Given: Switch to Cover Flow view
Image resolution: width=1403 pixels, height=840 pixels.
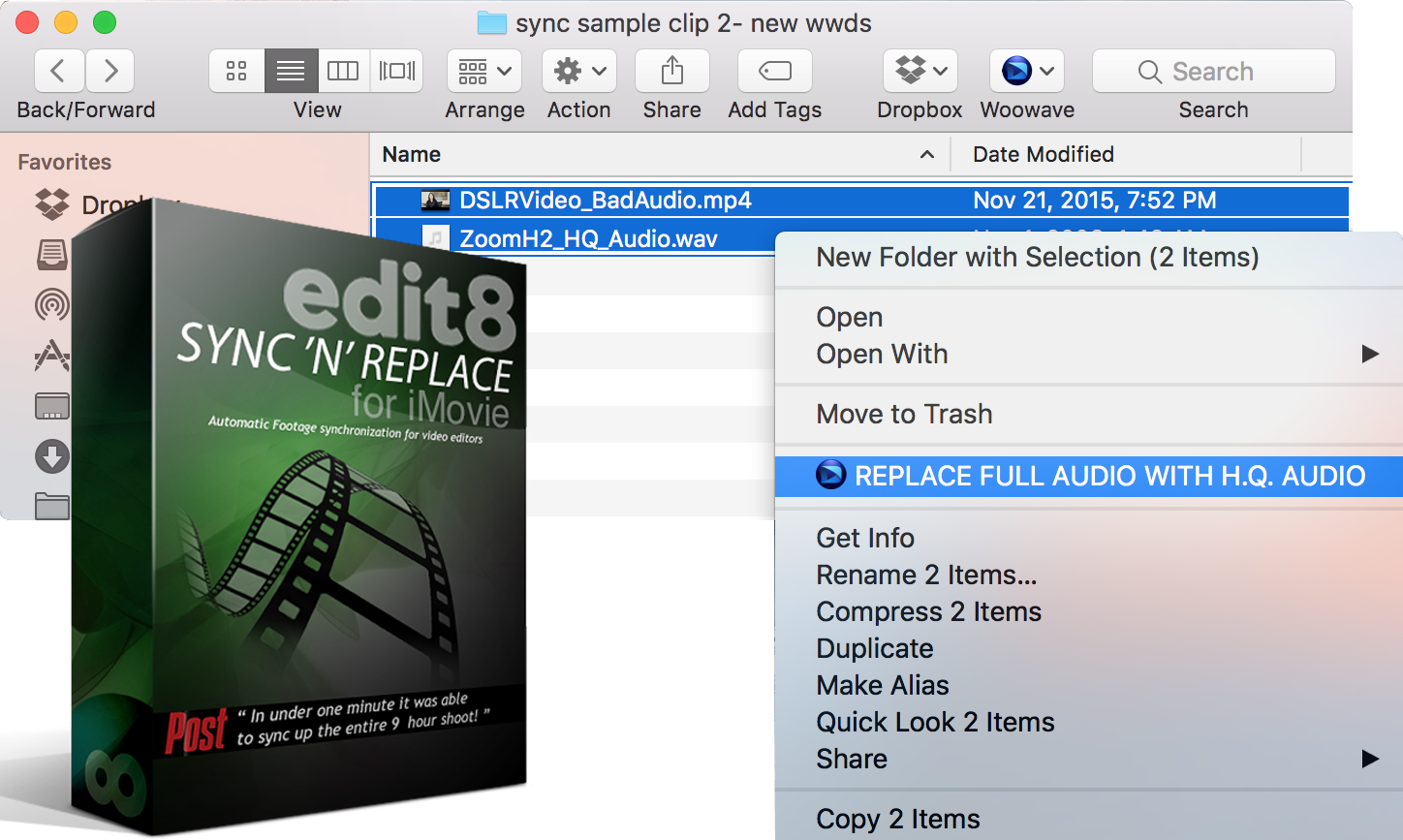Looking at the screenshot, I should (x=396, y=71).
